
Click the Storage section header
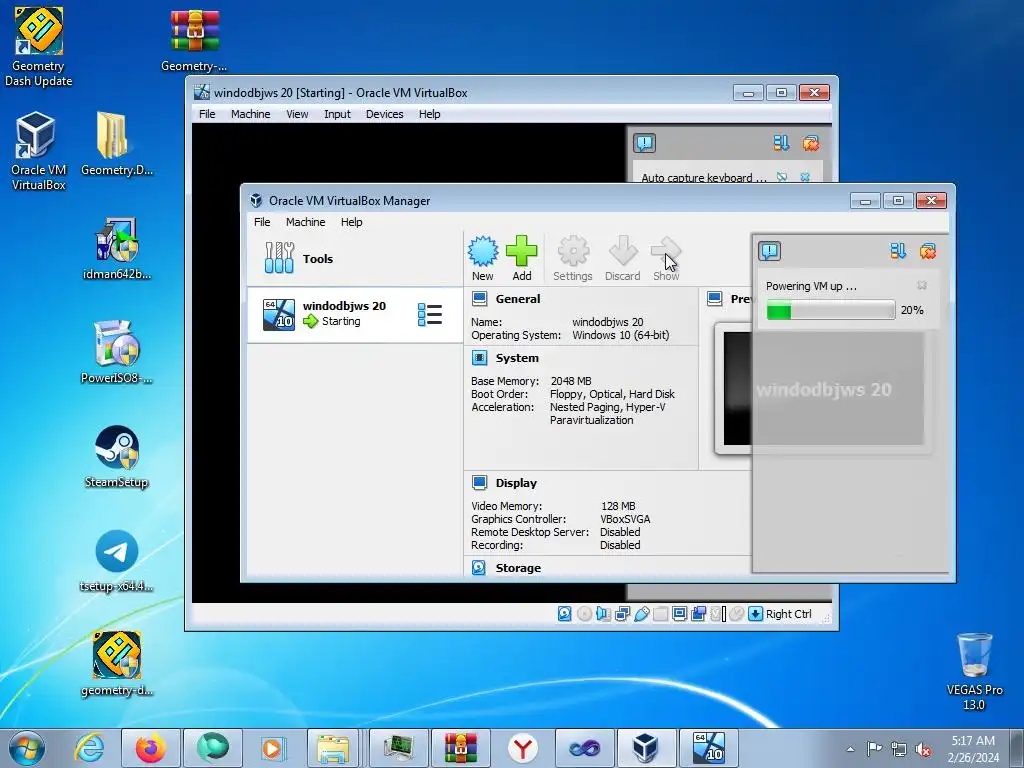point(518,568)
